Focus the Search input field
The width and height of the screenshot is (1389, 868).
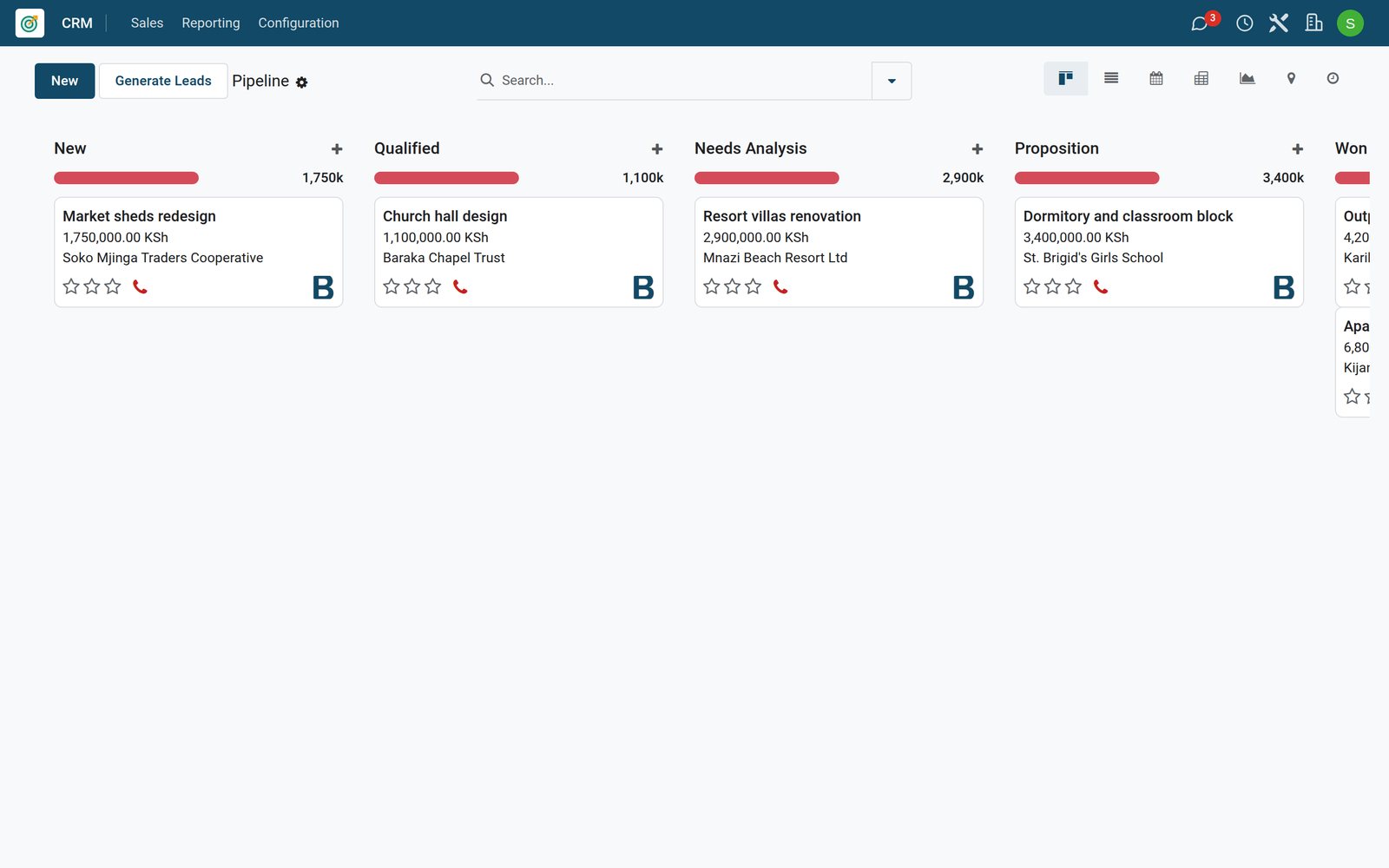point(681,81)
